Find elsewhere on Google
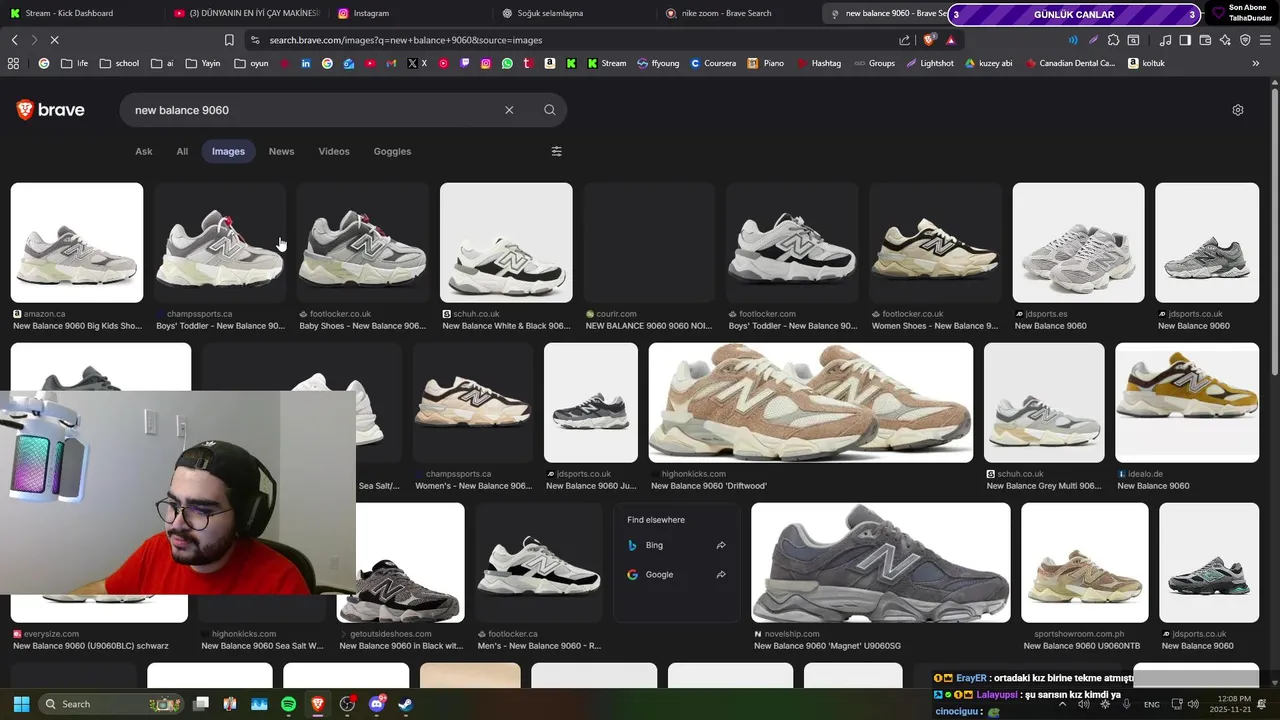The height and width of the screenshot is (720, 1280). tap(659, 574)
